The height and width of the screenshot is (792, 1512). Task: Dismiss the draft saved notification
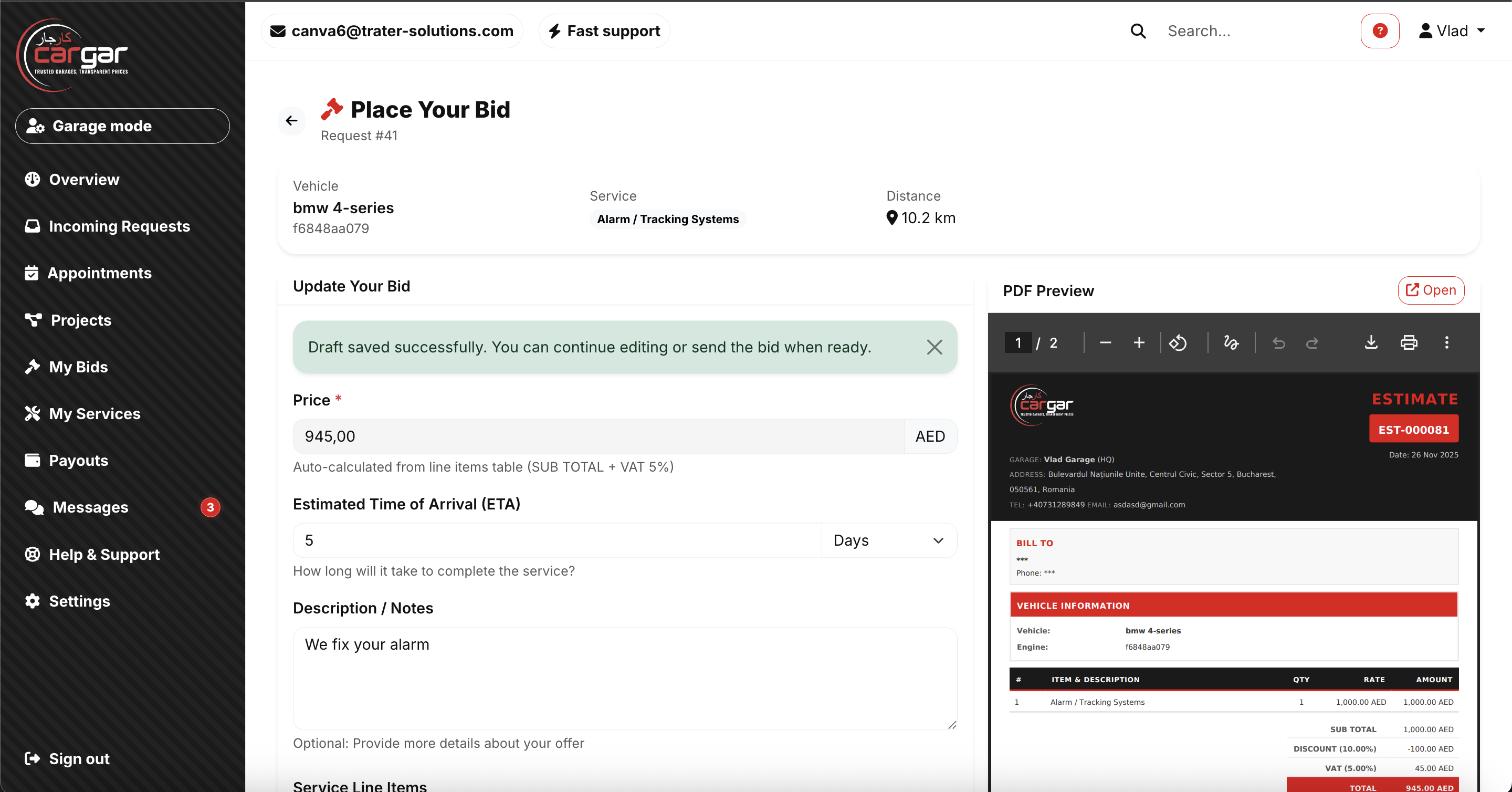pyautogui.click(x=934, y=347)
